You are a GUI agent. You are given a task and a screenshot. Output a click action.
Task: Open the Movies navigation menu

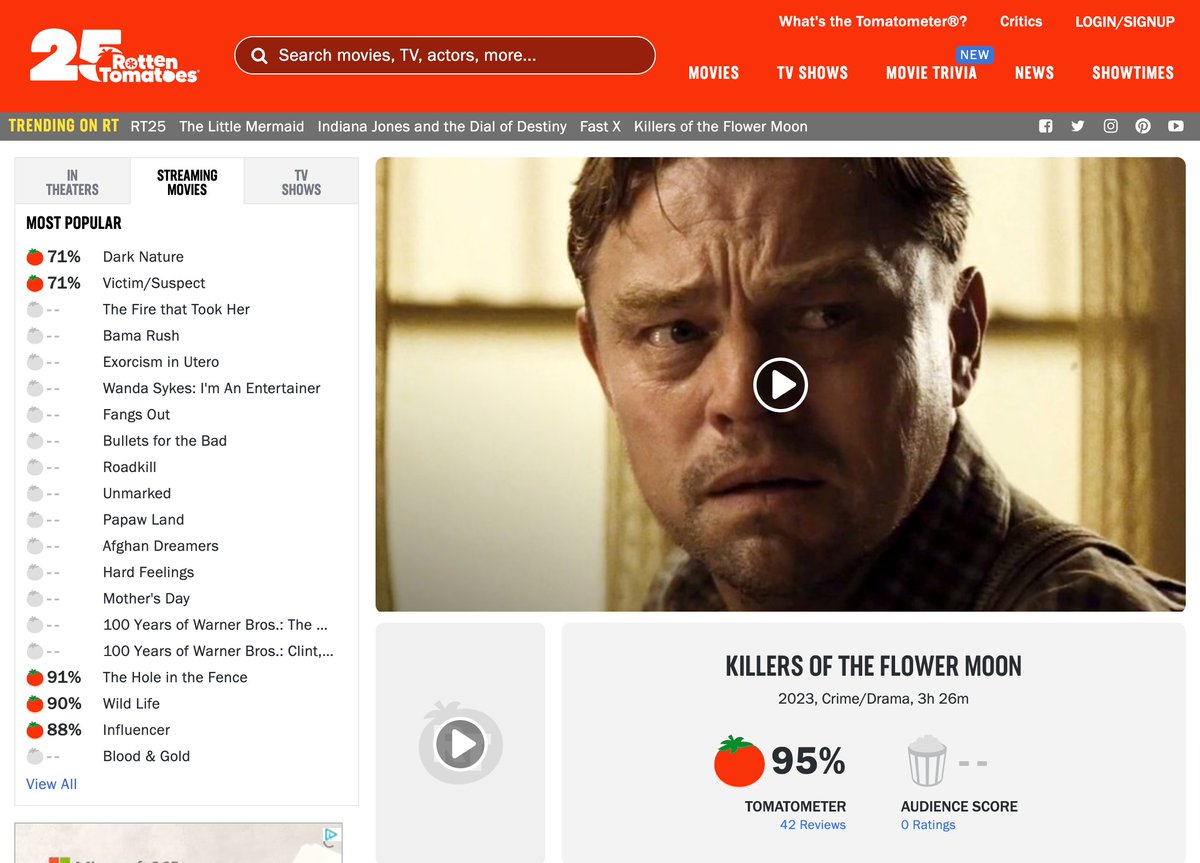pyautogui.click(x=714, y=73)
